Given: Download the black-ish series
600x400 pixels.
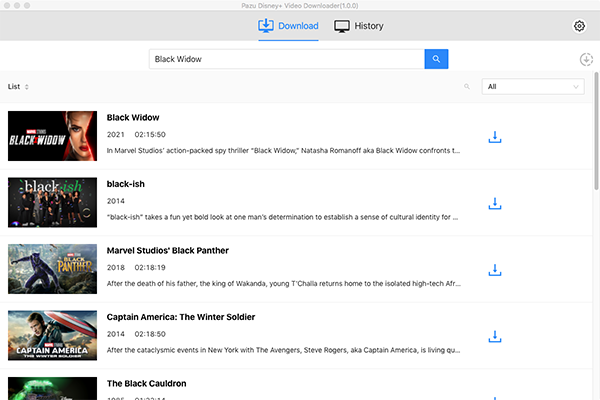Looking at the screenshot, I should click(x=495, y=203).
